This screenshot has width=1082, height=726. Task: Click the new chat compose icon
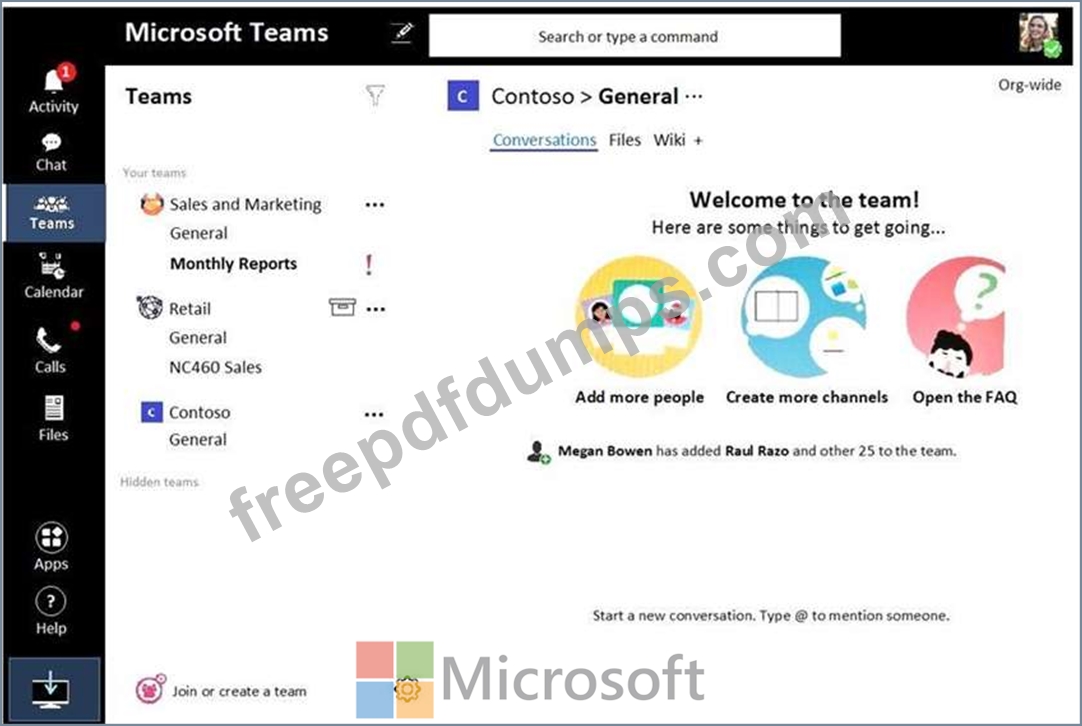click(402, 32)
